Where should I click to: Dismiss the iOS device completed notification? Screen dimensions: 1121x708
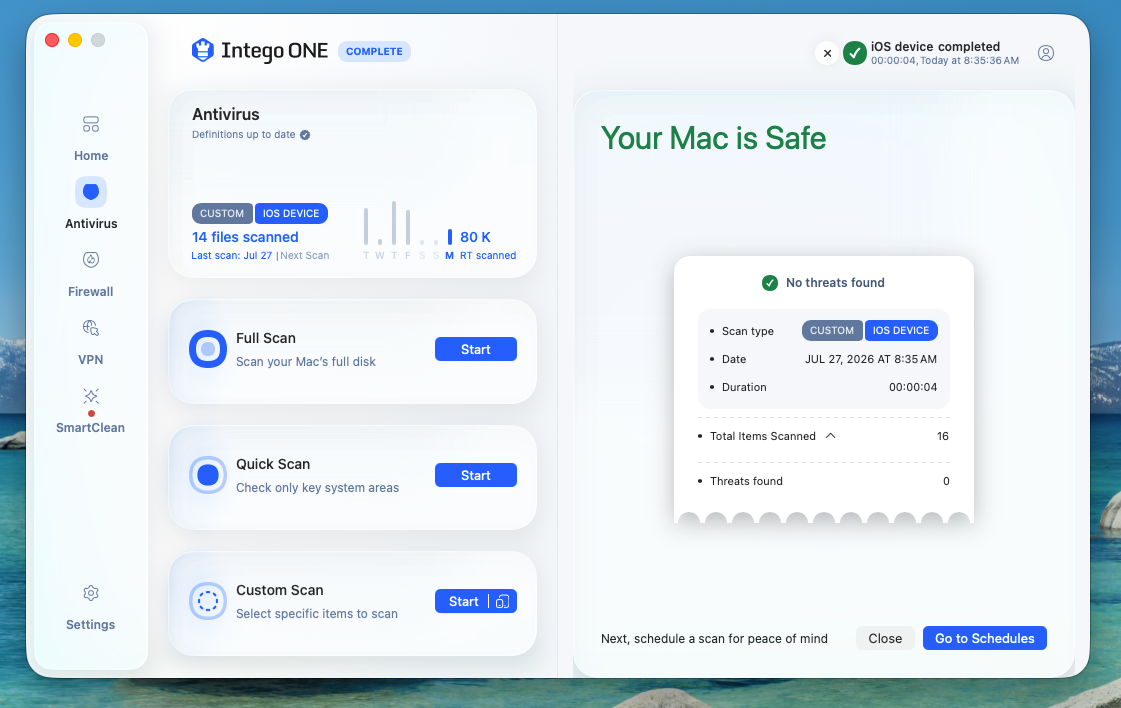[x=827, y=53]
